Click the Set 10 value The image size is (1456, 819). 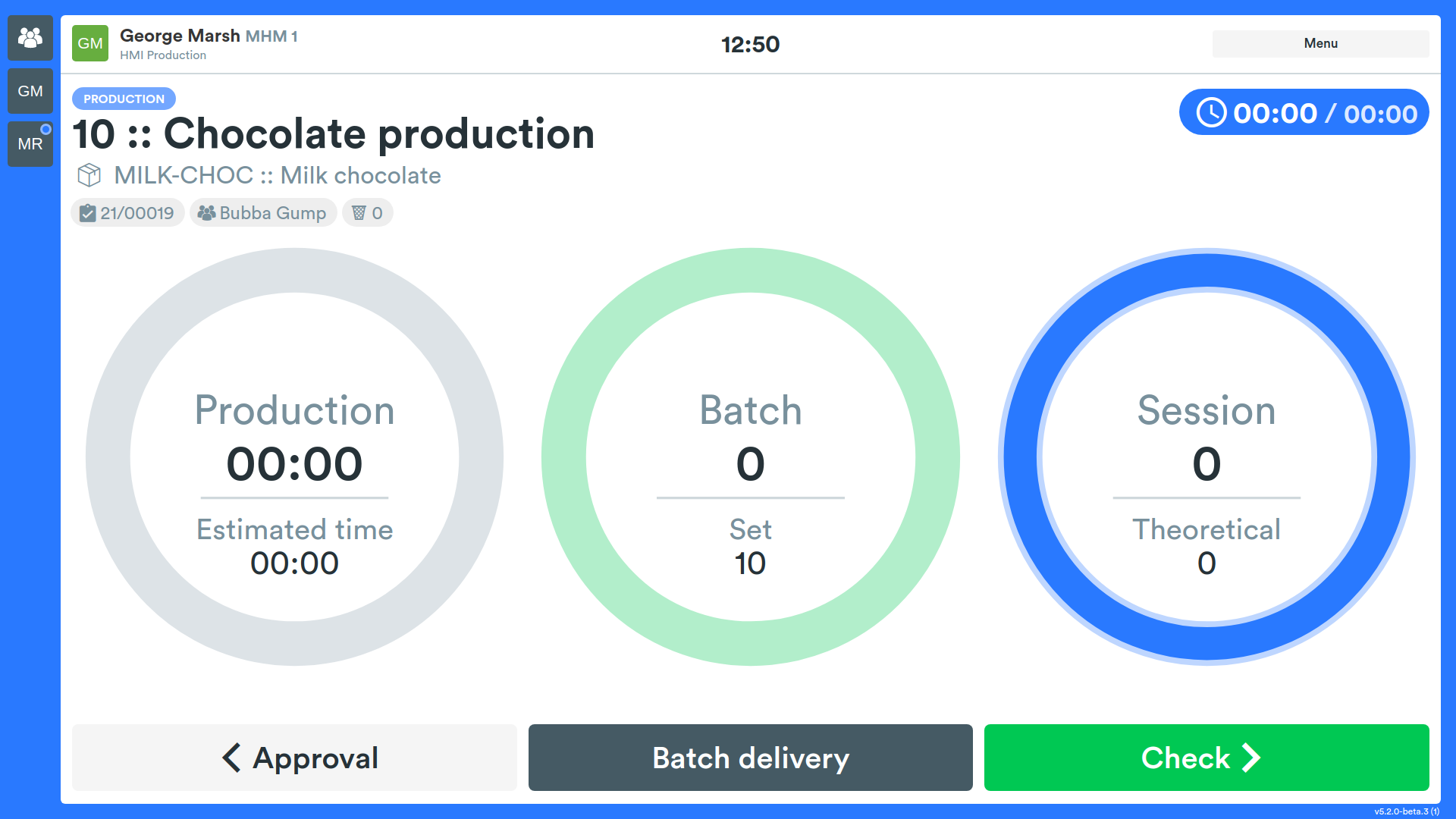[750, 563]
